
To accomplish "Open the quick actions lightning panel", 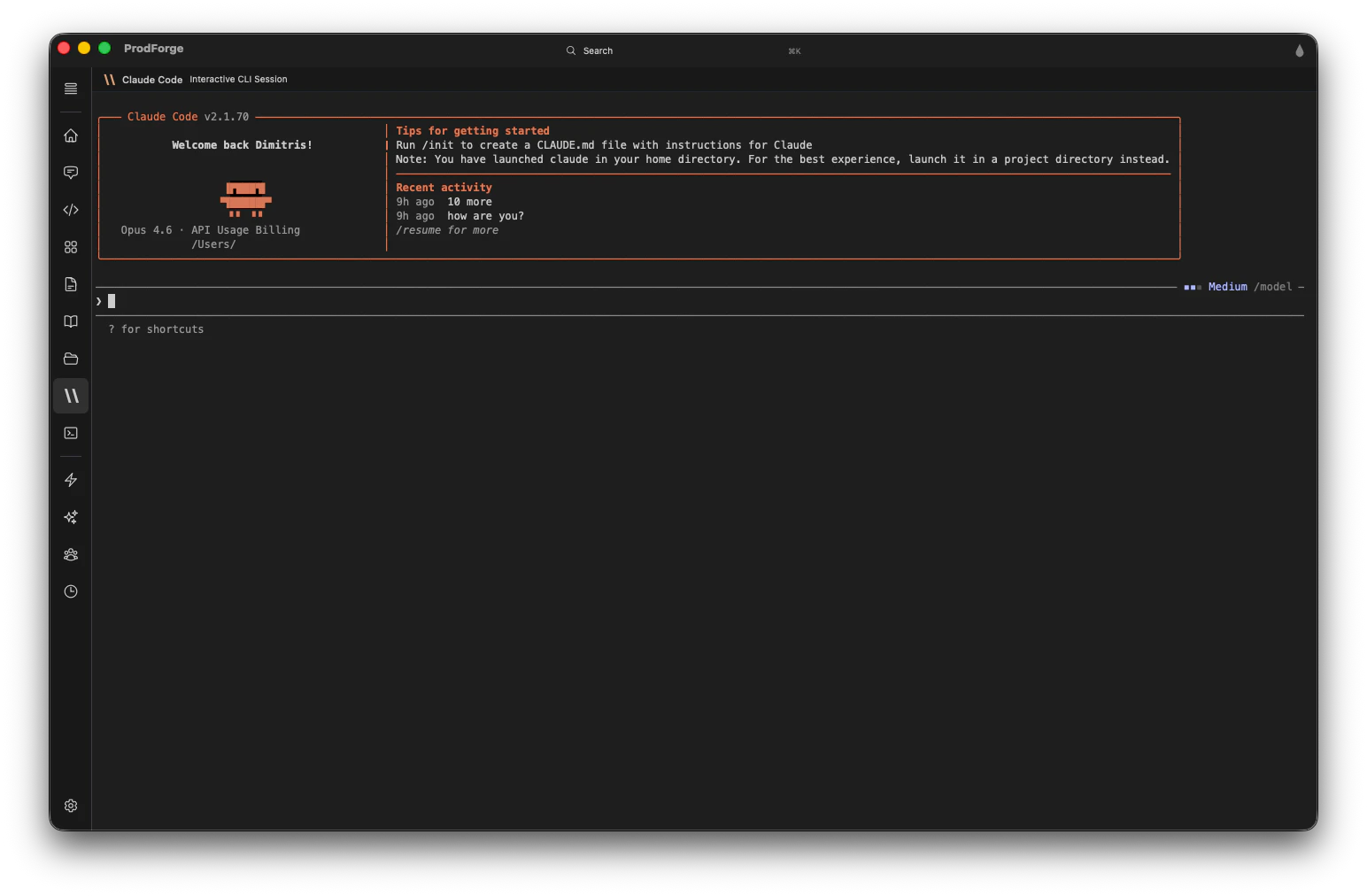I will click(x=71, y=479).
